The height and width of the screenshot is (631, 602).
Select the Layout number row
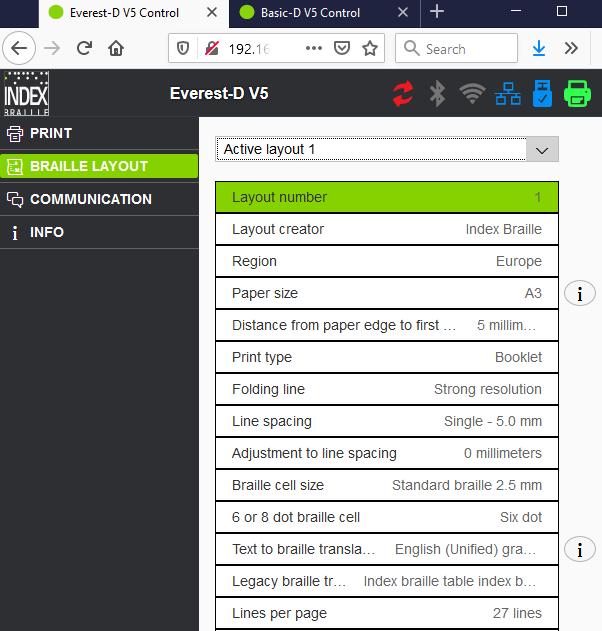point(387,197)
